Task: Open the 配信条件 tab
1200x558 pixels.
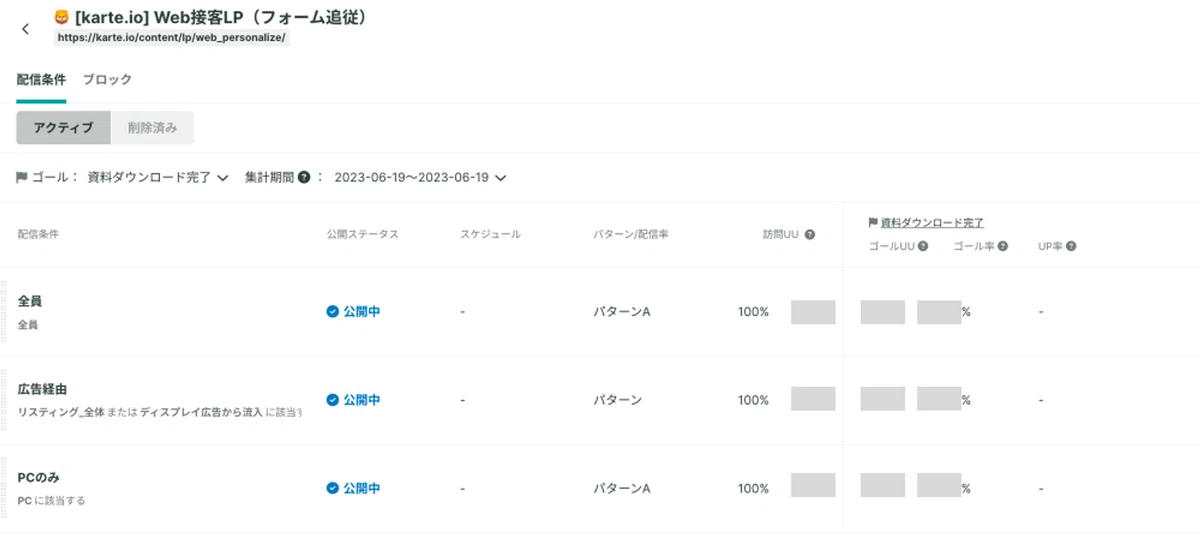Action: pyautogui.click(x=41, y=80)
